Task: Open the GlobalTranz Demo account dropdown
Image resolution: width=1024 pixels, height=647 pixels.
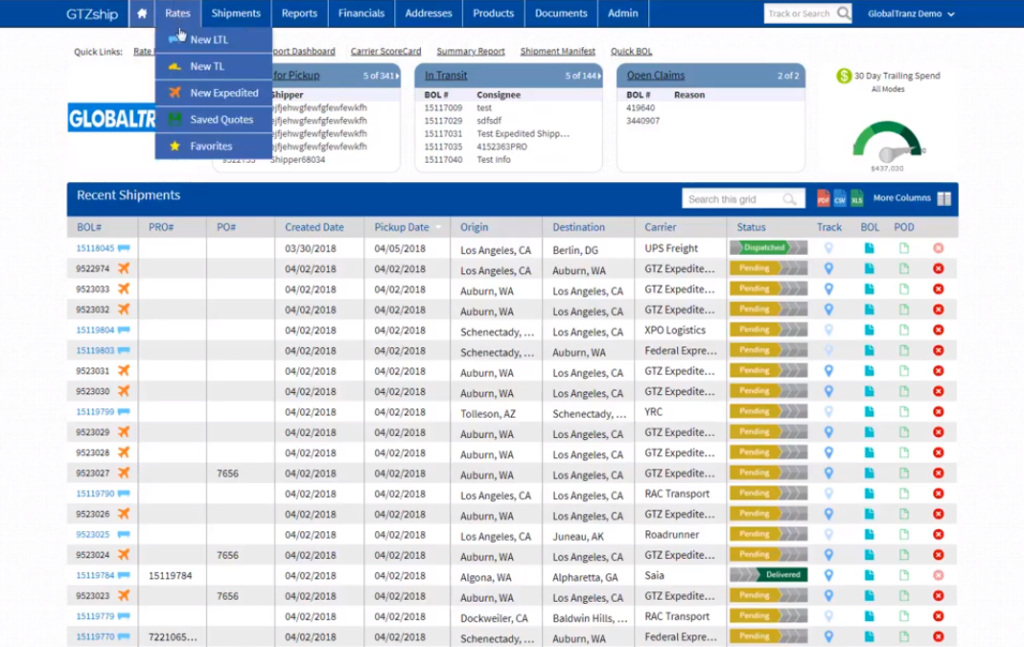Action: point(911,14)
